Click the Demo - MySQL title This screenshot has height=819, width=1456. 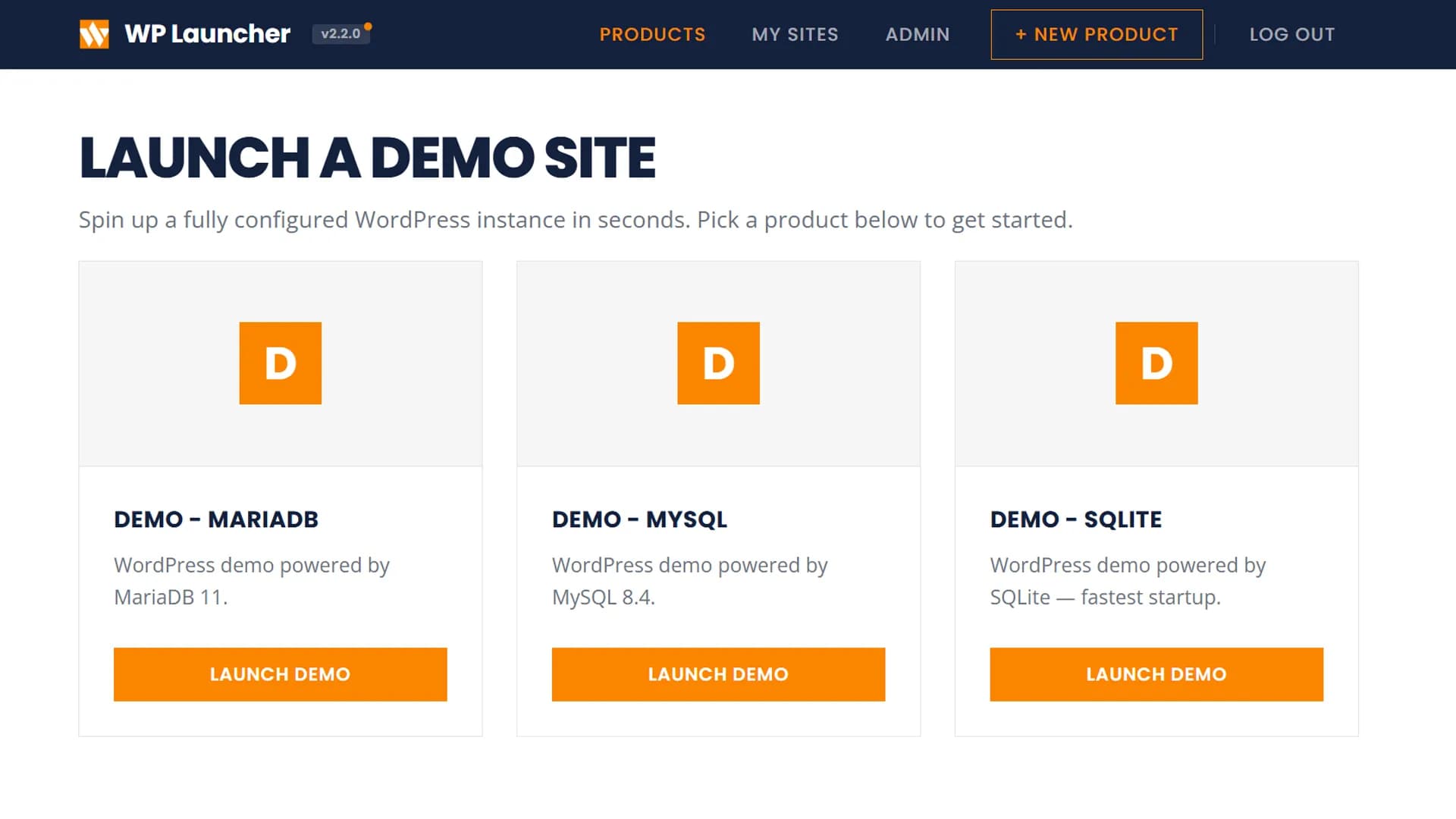pyautogui.click(x=639, y=519)
